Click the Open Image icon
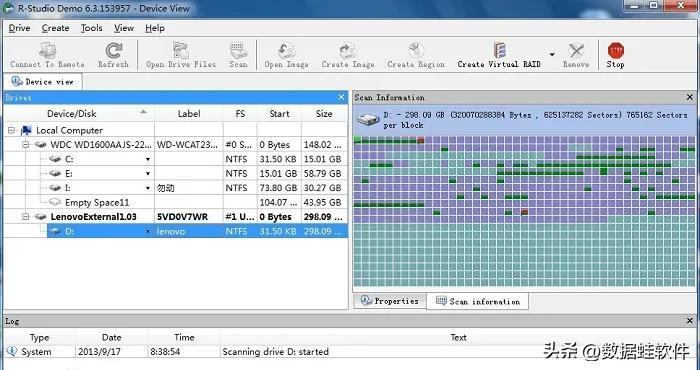 [x=286, y=55]
